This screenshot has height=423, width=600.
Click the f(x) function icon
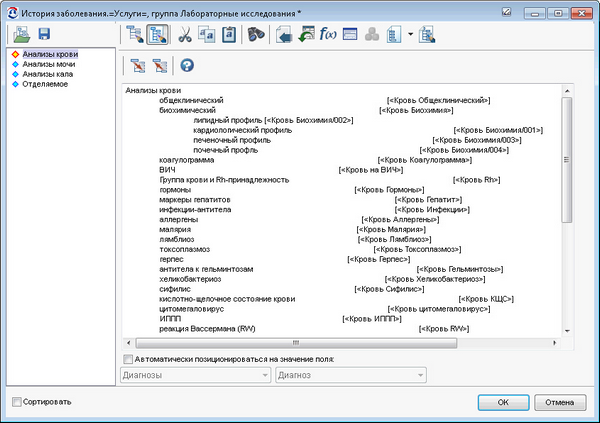328,34
